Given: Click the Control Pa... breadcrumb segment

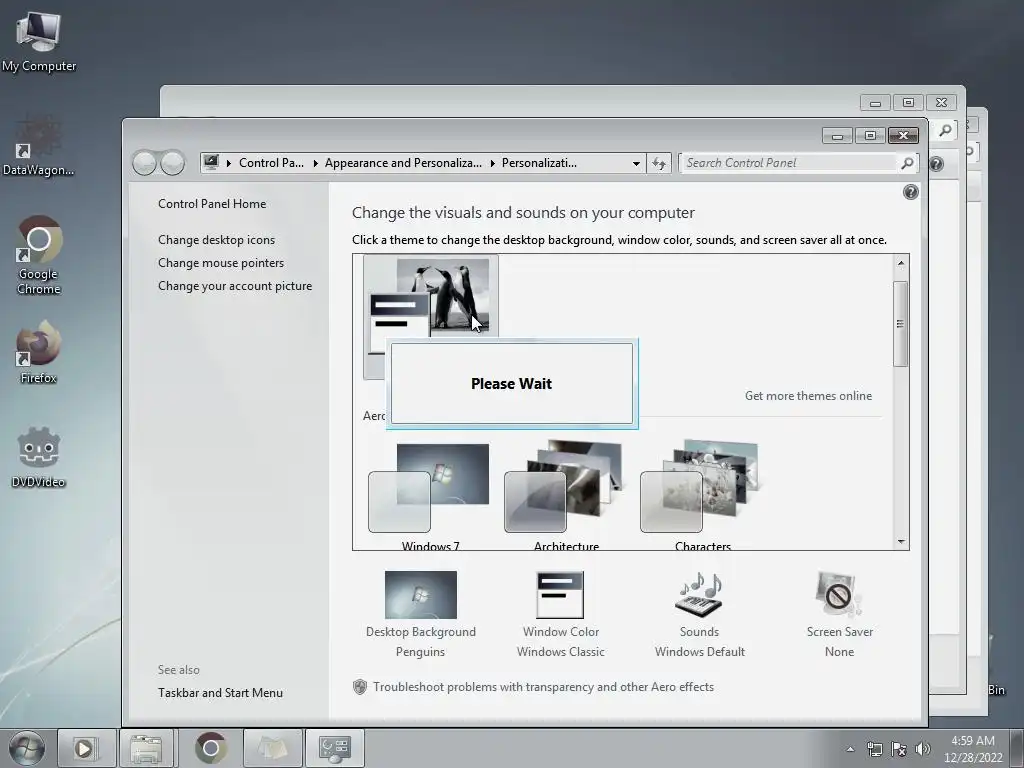Looking at the screenshot, I should [271, 163].
